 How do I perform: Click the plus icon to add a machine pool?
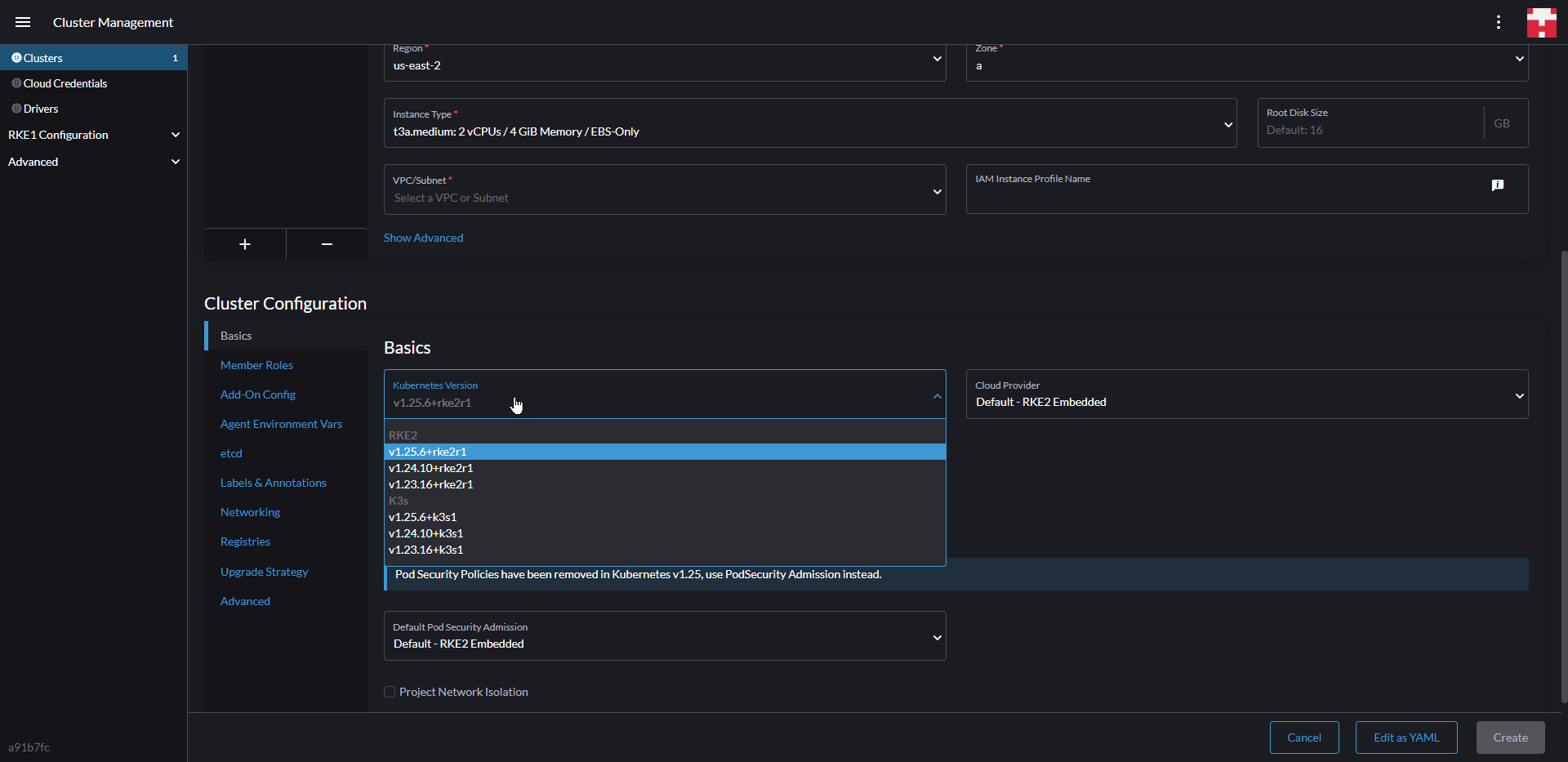pos(245,244)
